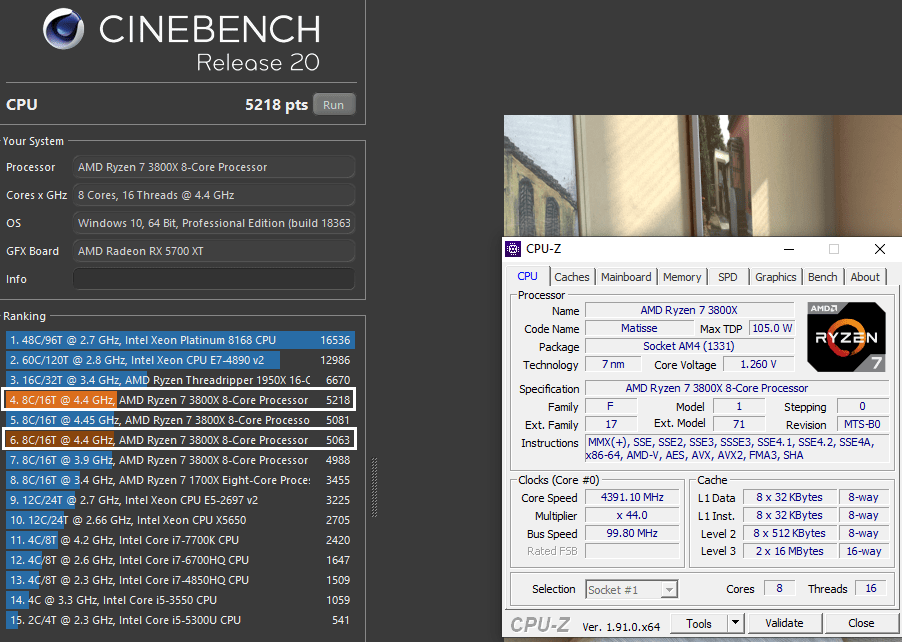Click the Ext. Model value 71

[x=739, y=424]
